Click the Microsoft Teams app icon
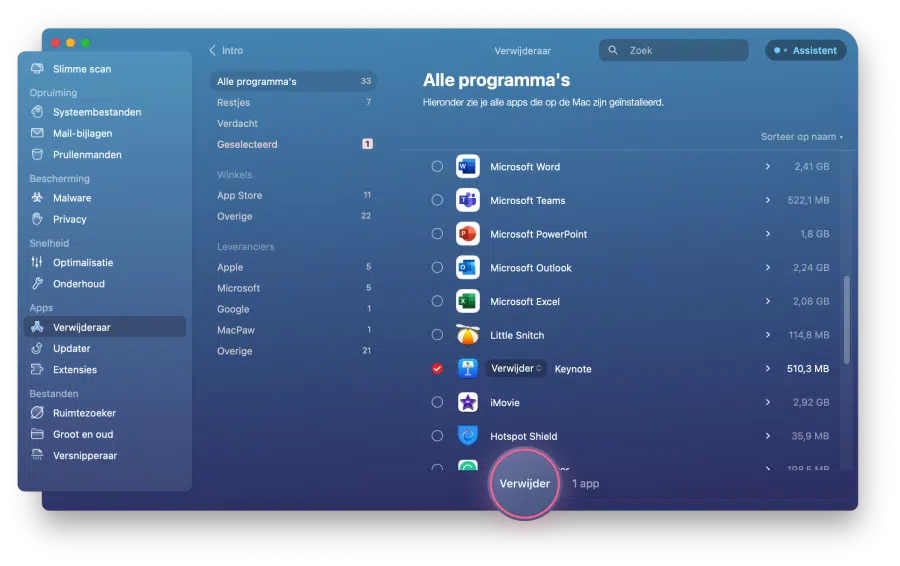 tap(468, 200)
